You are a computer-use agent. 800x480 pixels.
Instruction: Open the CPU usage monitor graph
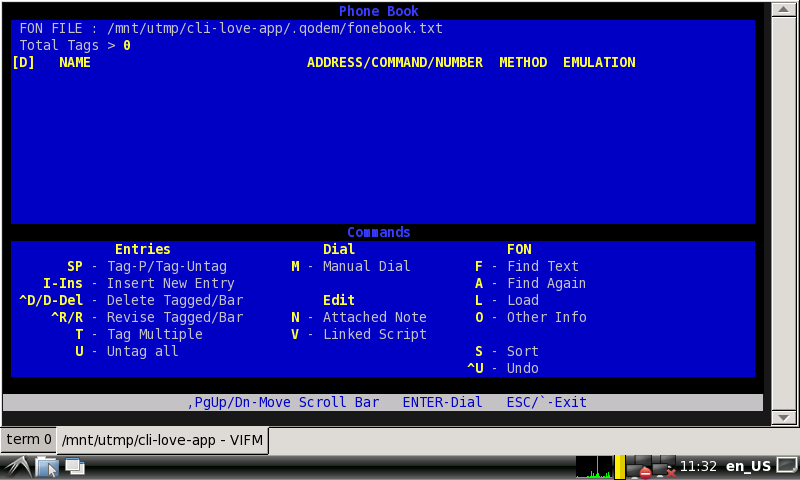tap(593, 467)
